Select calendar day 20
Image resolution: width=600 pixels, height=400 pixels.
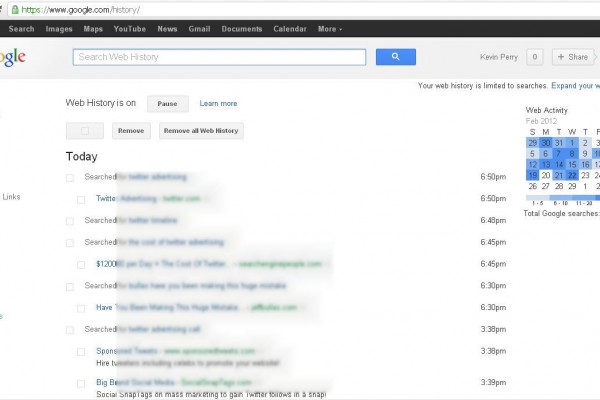tap(546, 175)
